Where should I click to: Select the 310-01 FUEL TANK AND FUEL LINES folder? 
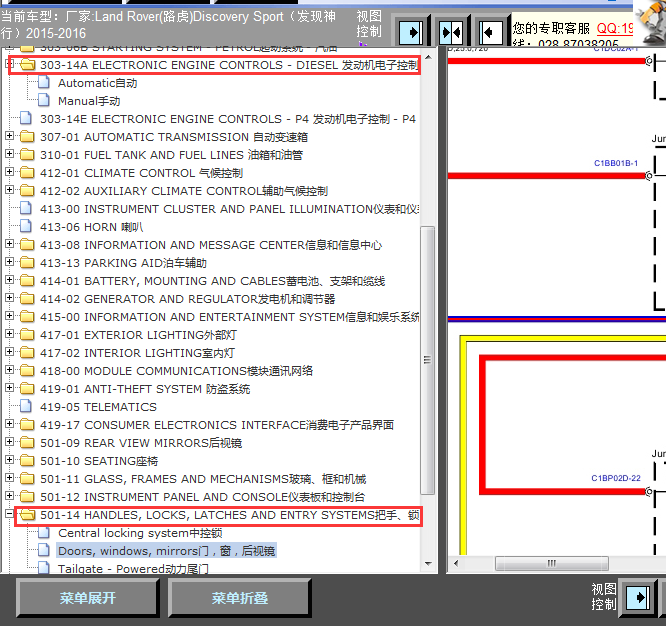point(171,155)
